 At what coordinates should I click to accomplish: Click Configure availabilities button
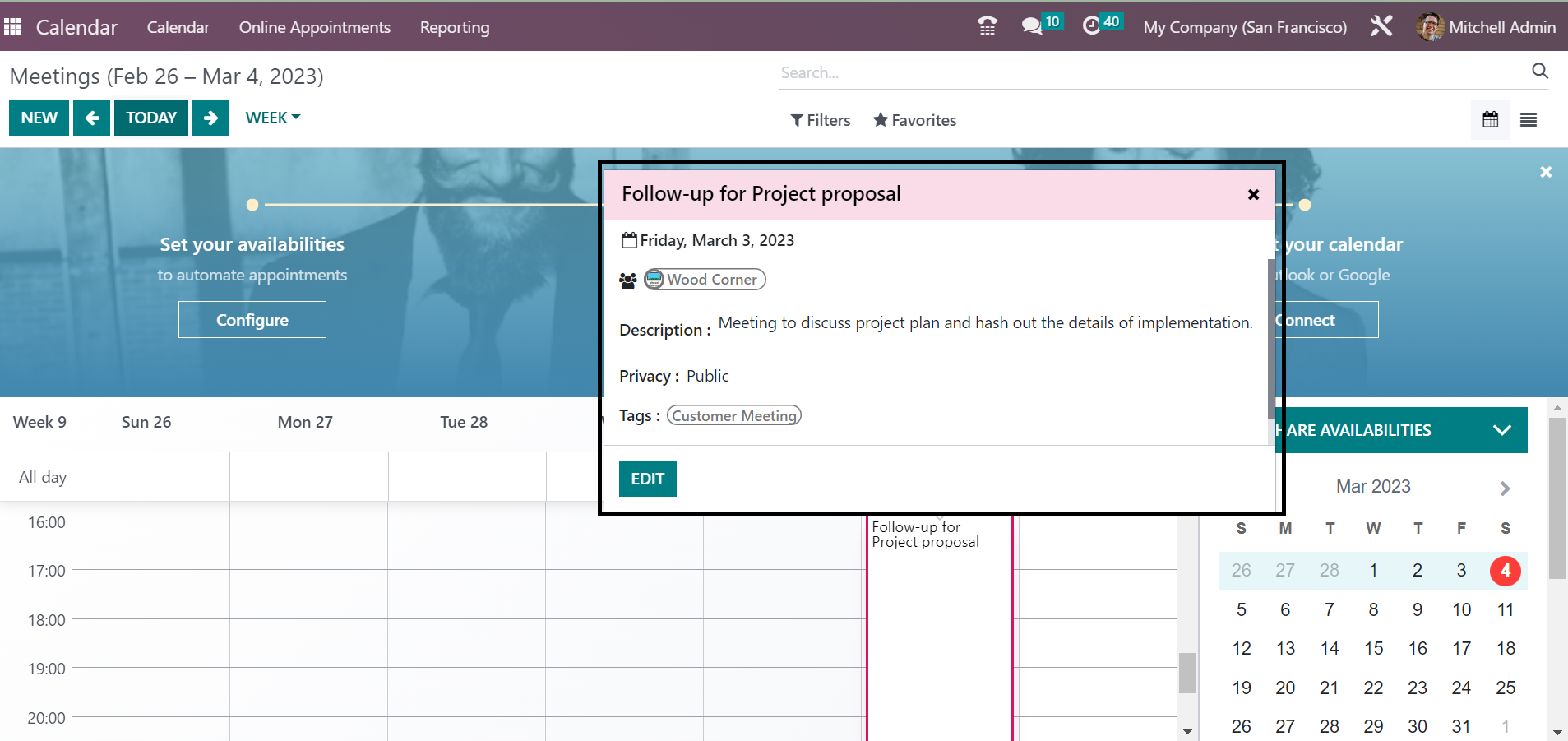click(x=252, y=320)
